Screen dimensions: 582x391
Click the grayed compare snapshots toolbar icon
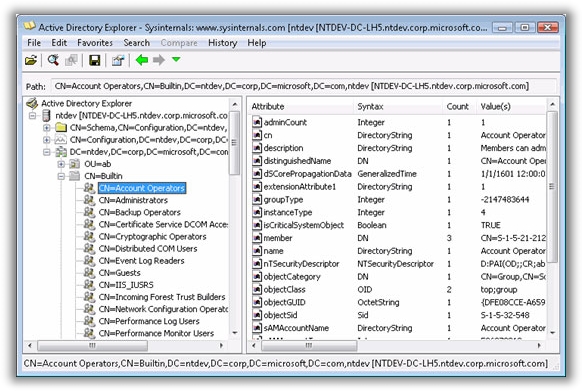(71, 60)
